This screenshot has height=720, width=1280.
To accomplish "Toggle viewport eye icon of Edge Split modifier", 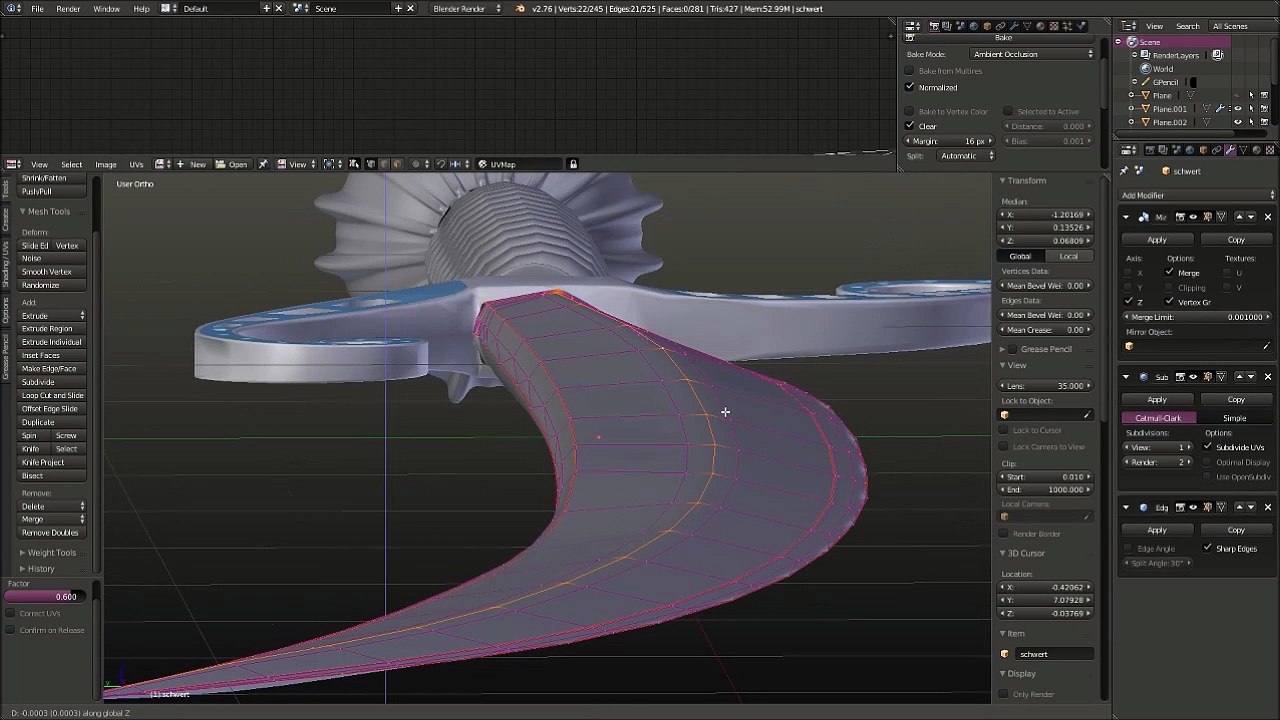I will (x=1193, y=507).
